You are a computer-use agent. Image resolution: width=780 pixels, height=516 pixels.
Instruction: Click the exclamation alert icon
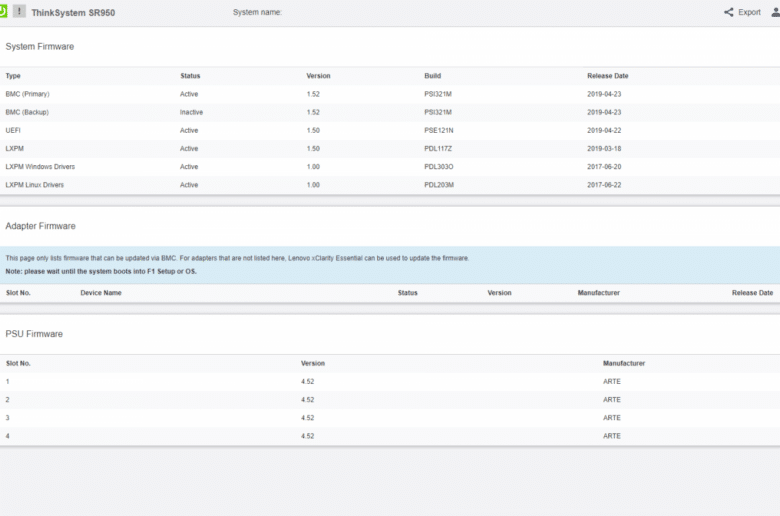(x=19, y=11)
